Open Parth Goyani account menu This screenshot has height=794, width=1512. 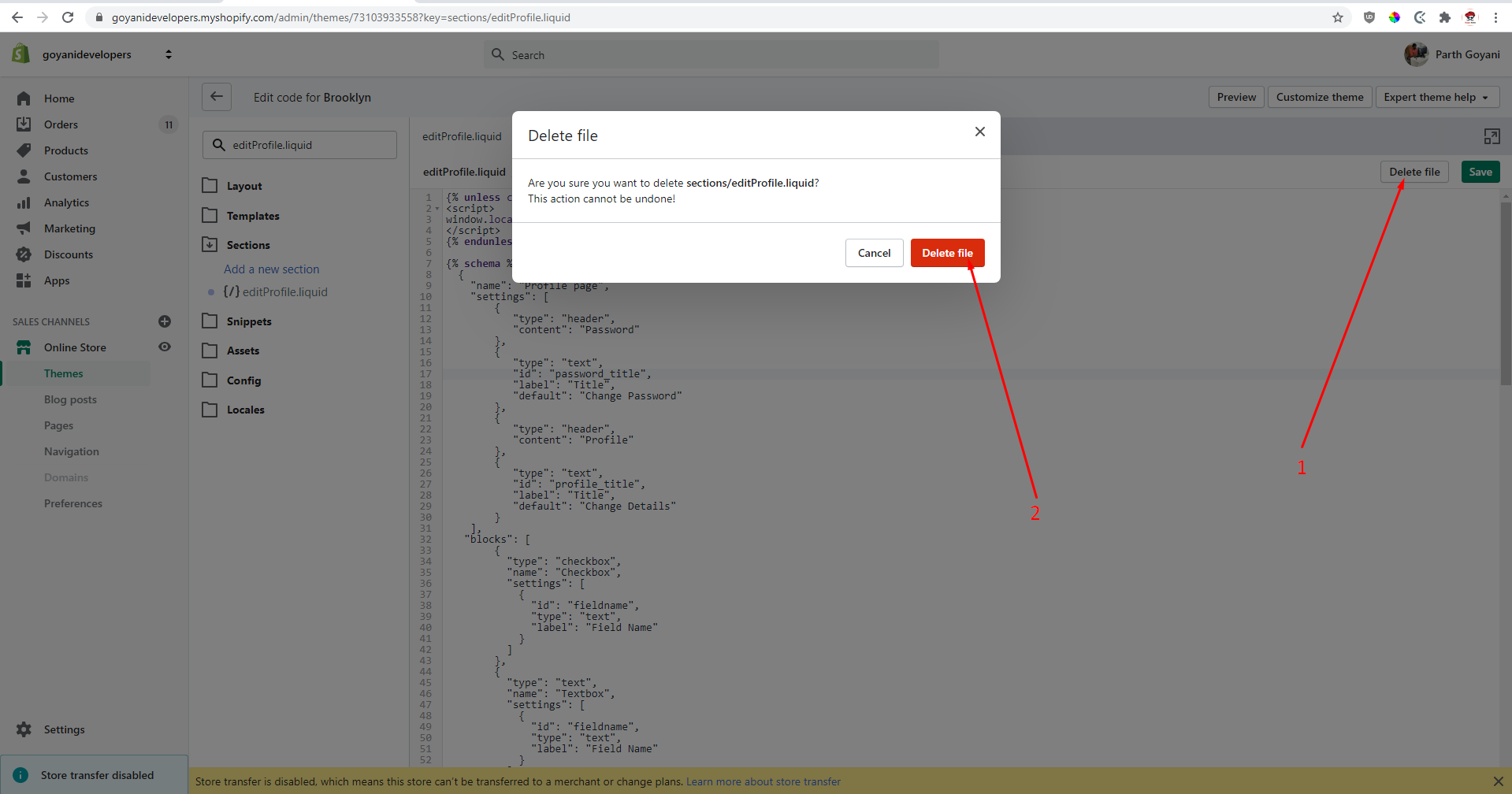(1452, 54)
